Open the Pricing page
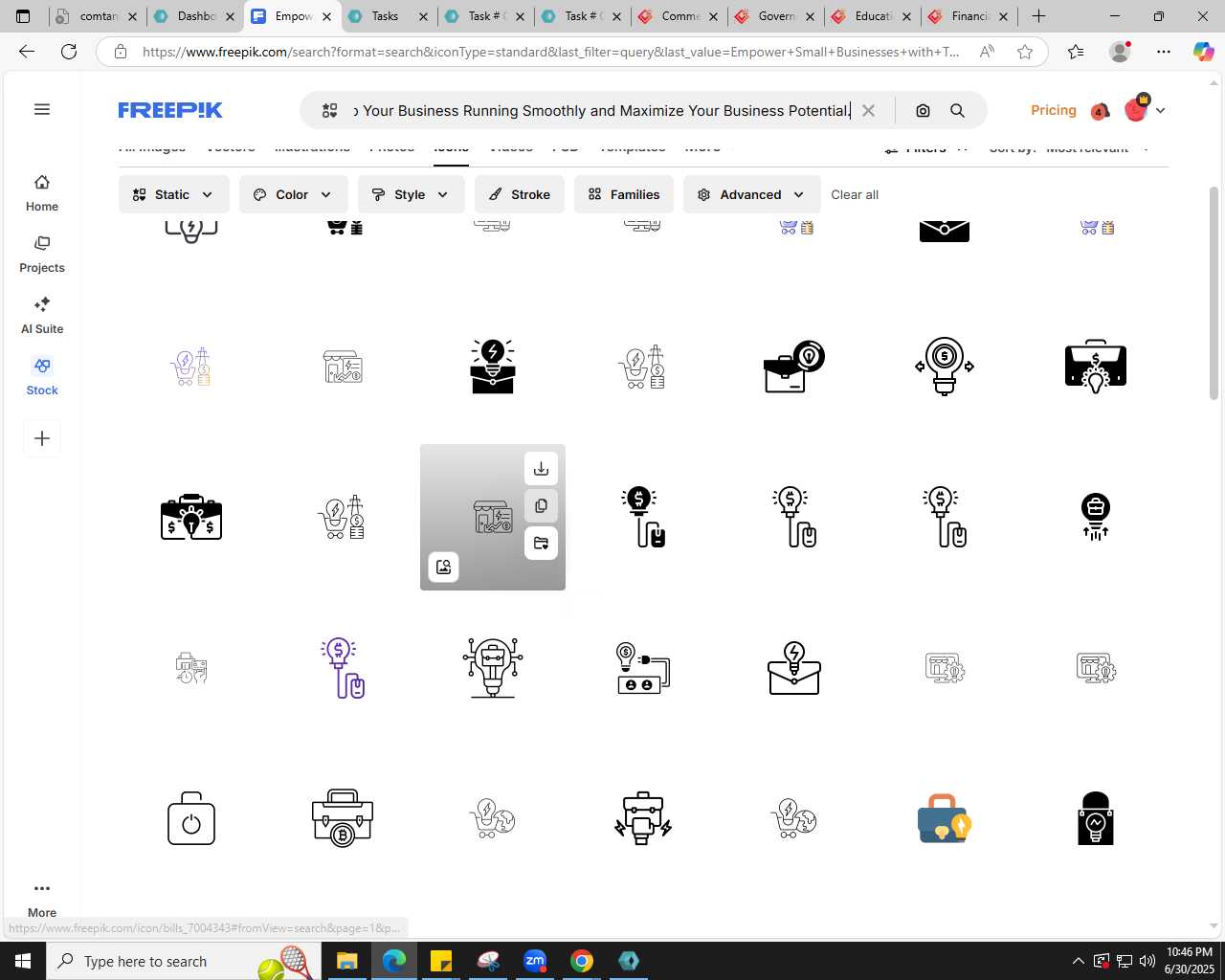This screenshot has width=1225, height=980. tap(1054, 111)
